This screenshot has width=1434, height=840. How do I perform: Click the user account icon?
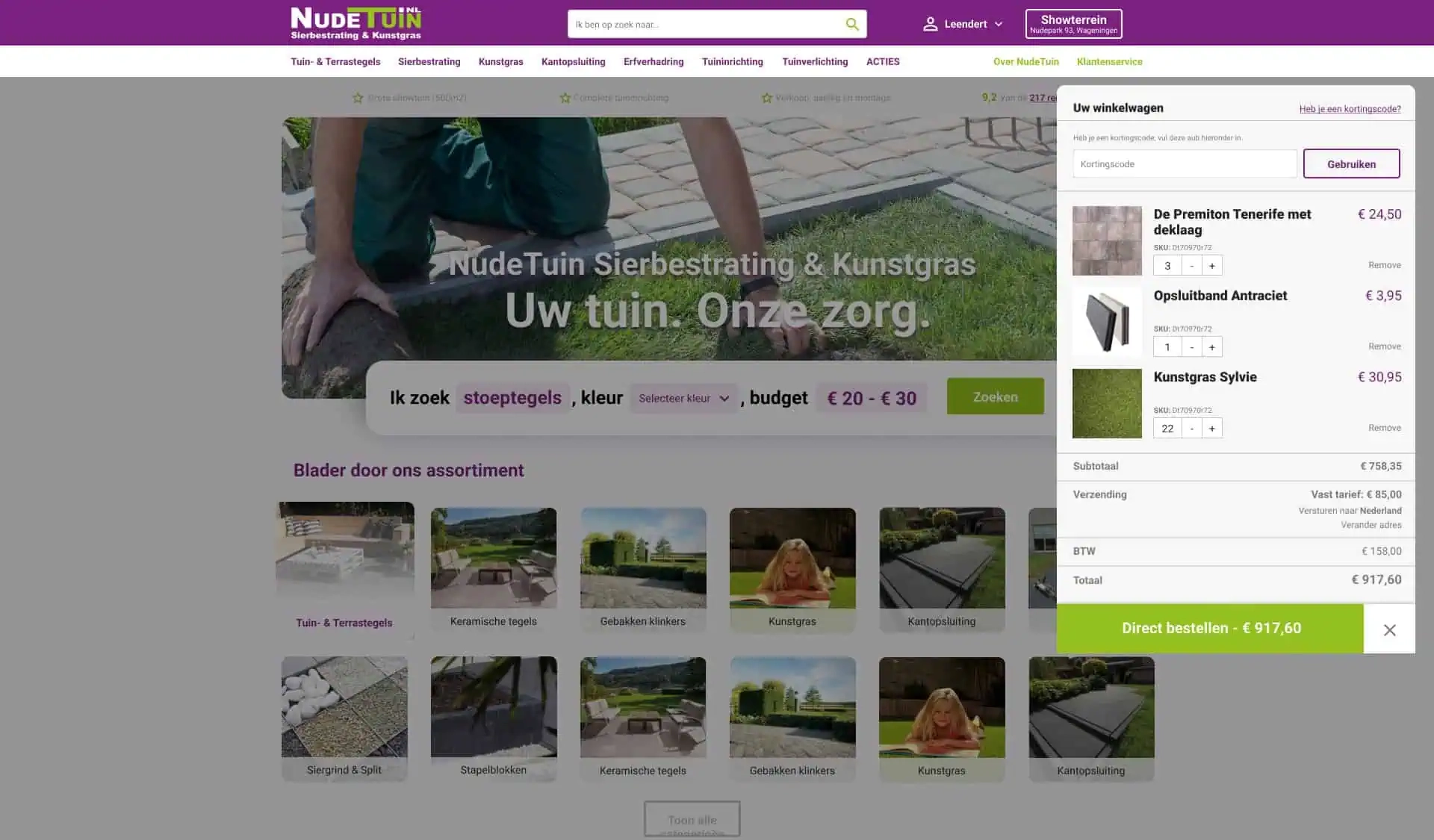pos(930,24)
